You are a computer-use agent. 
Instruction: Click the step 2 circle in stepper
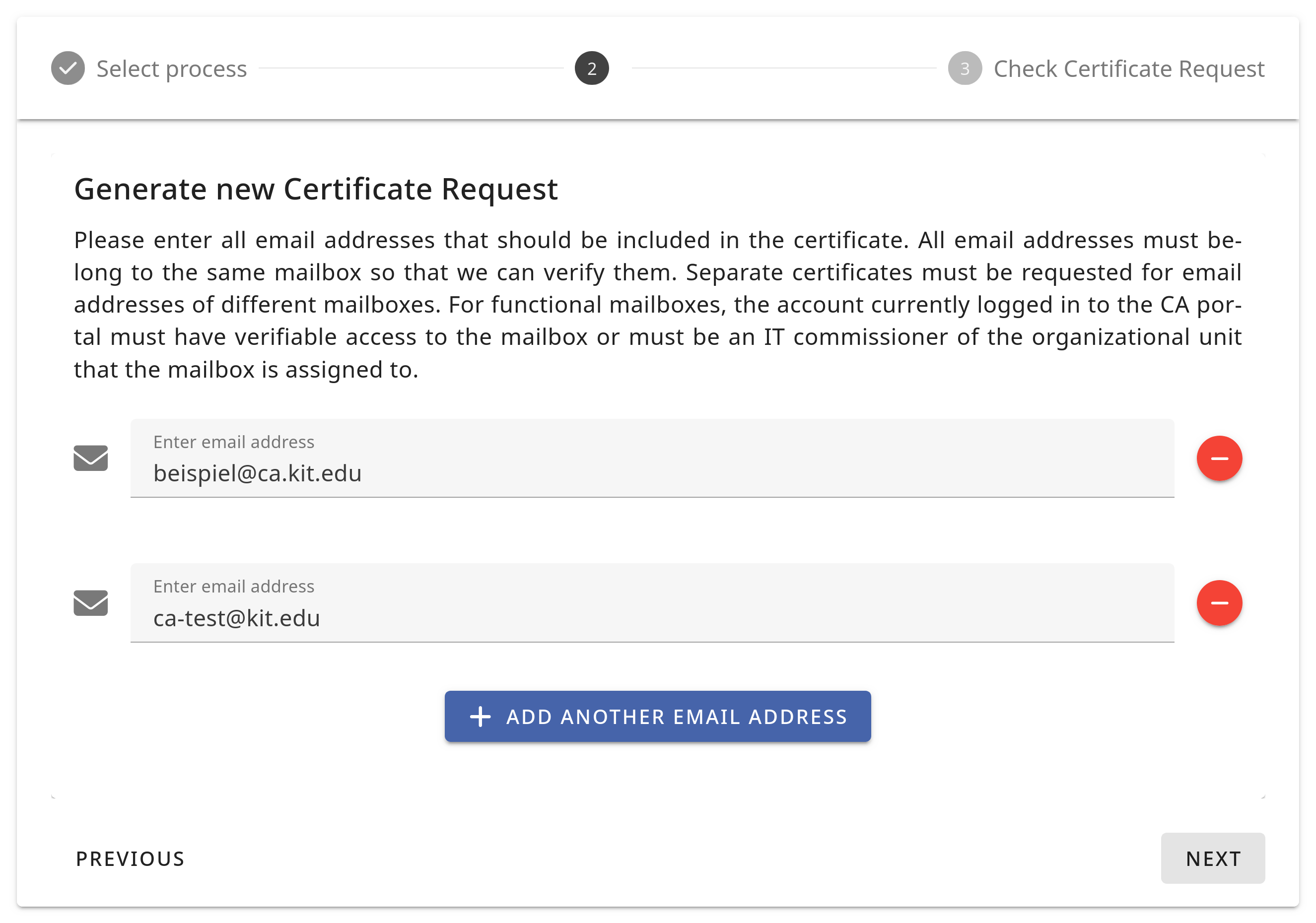coord(592,68)
